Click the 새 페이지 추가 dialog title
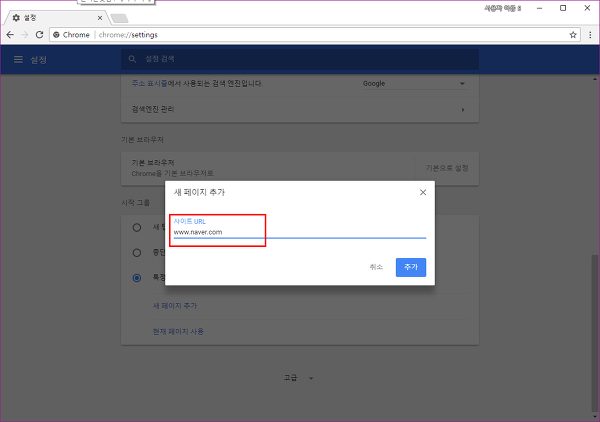 [x=199, y=192]
